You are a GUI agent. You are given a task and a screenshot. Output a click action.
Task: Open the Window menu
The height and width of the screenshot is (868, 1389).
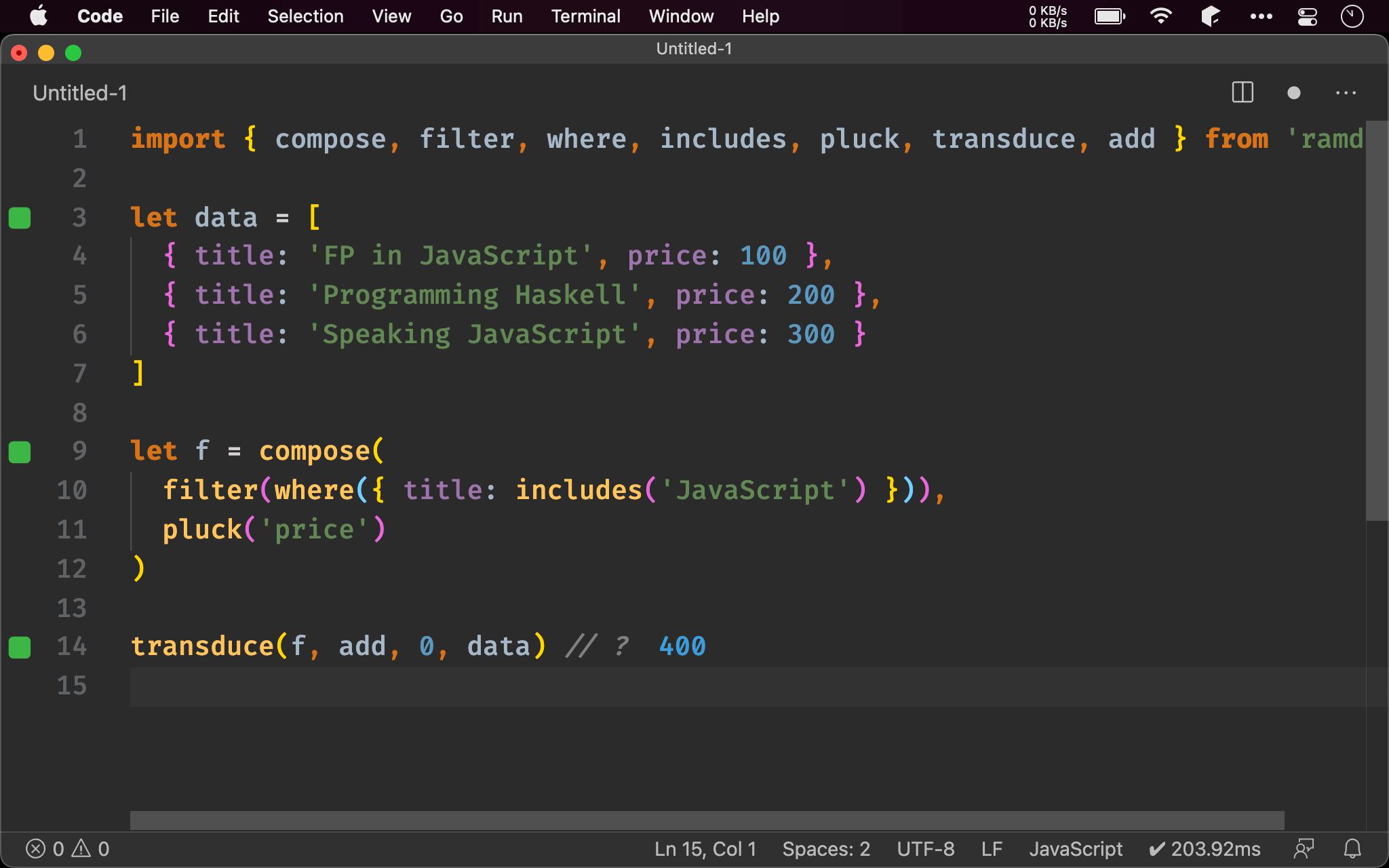(681, 16)
